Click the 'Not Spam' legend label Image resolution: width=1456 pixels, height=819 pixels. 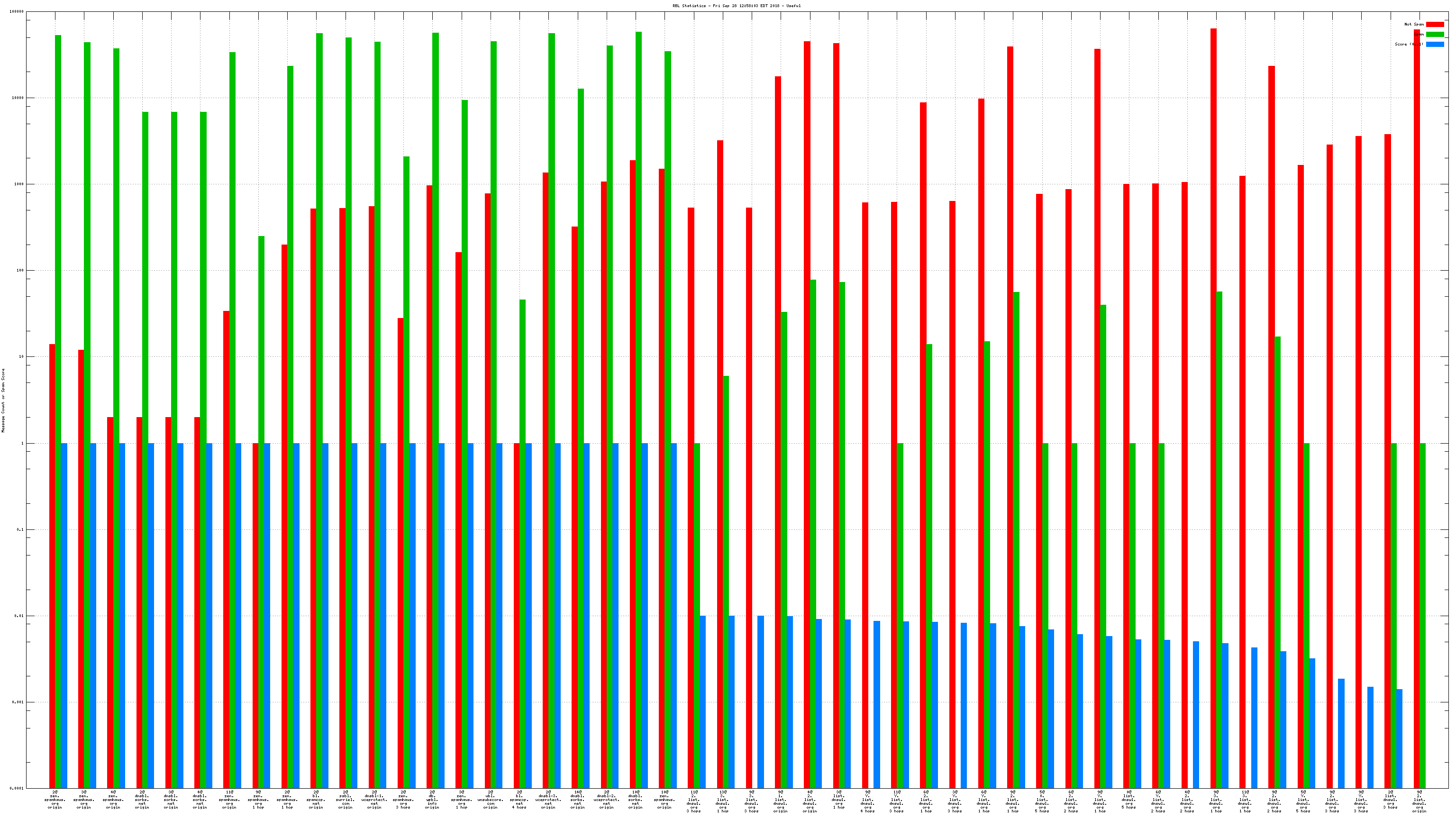tap(1414, 24)
